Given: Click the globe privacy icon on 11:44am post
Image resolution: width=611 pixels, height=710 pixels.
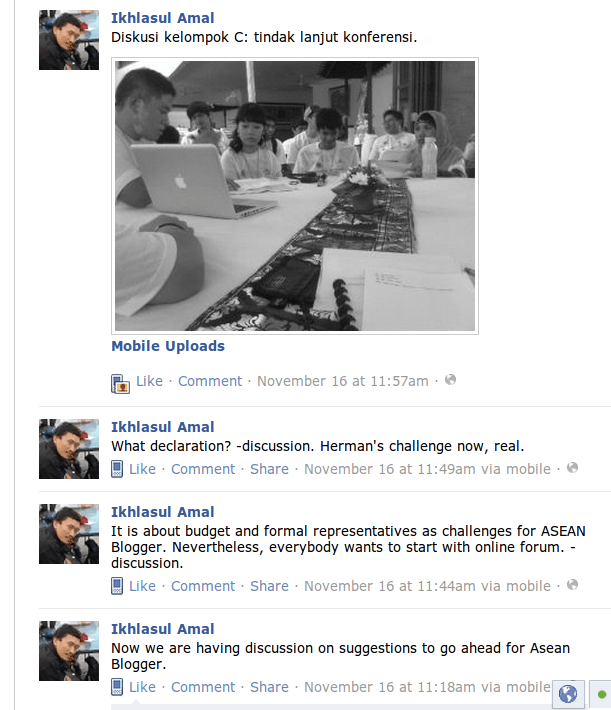Looking at the screenshot, I should tap(573, 585).
